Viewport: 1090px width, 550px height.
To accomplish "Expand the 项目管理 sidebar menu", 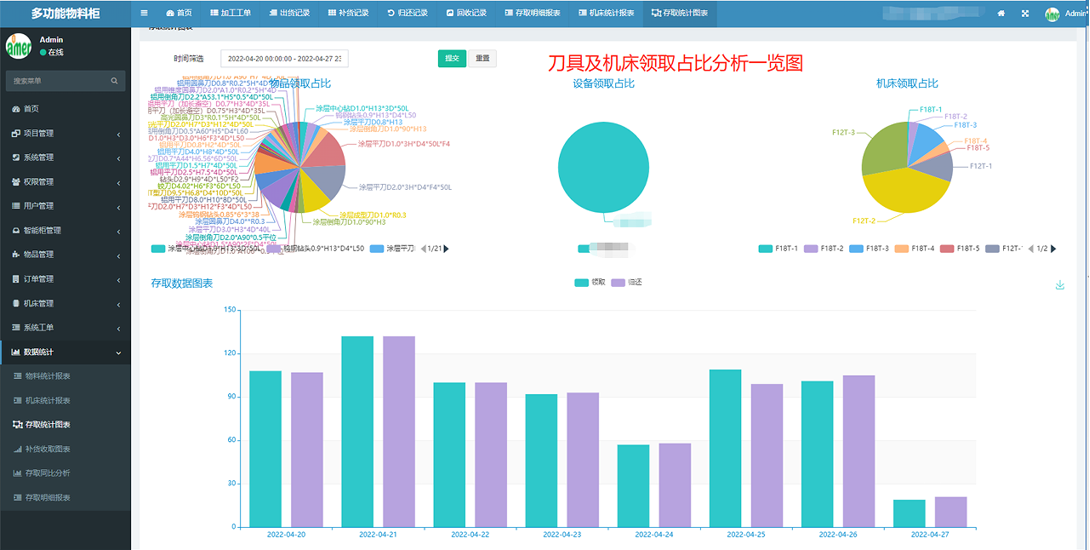I will pos(65,133).
